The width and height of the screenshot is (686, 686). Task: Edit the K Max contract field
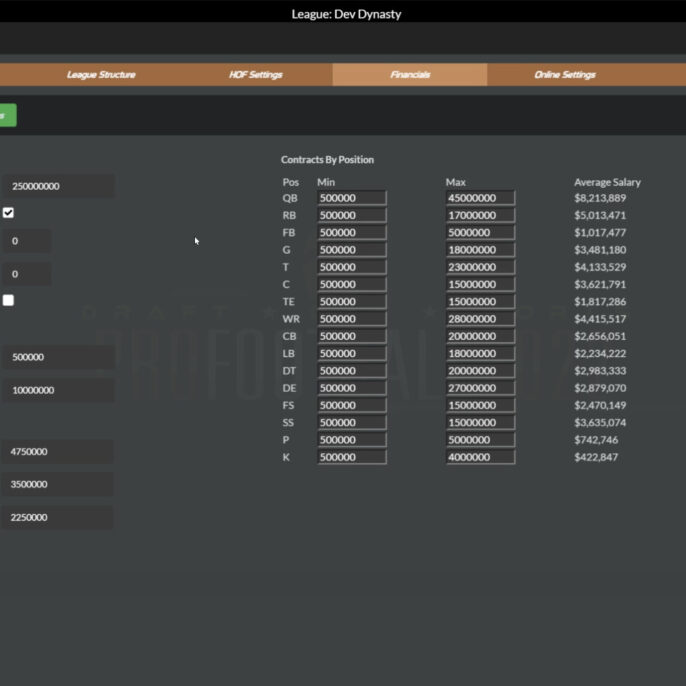point(480,457)
